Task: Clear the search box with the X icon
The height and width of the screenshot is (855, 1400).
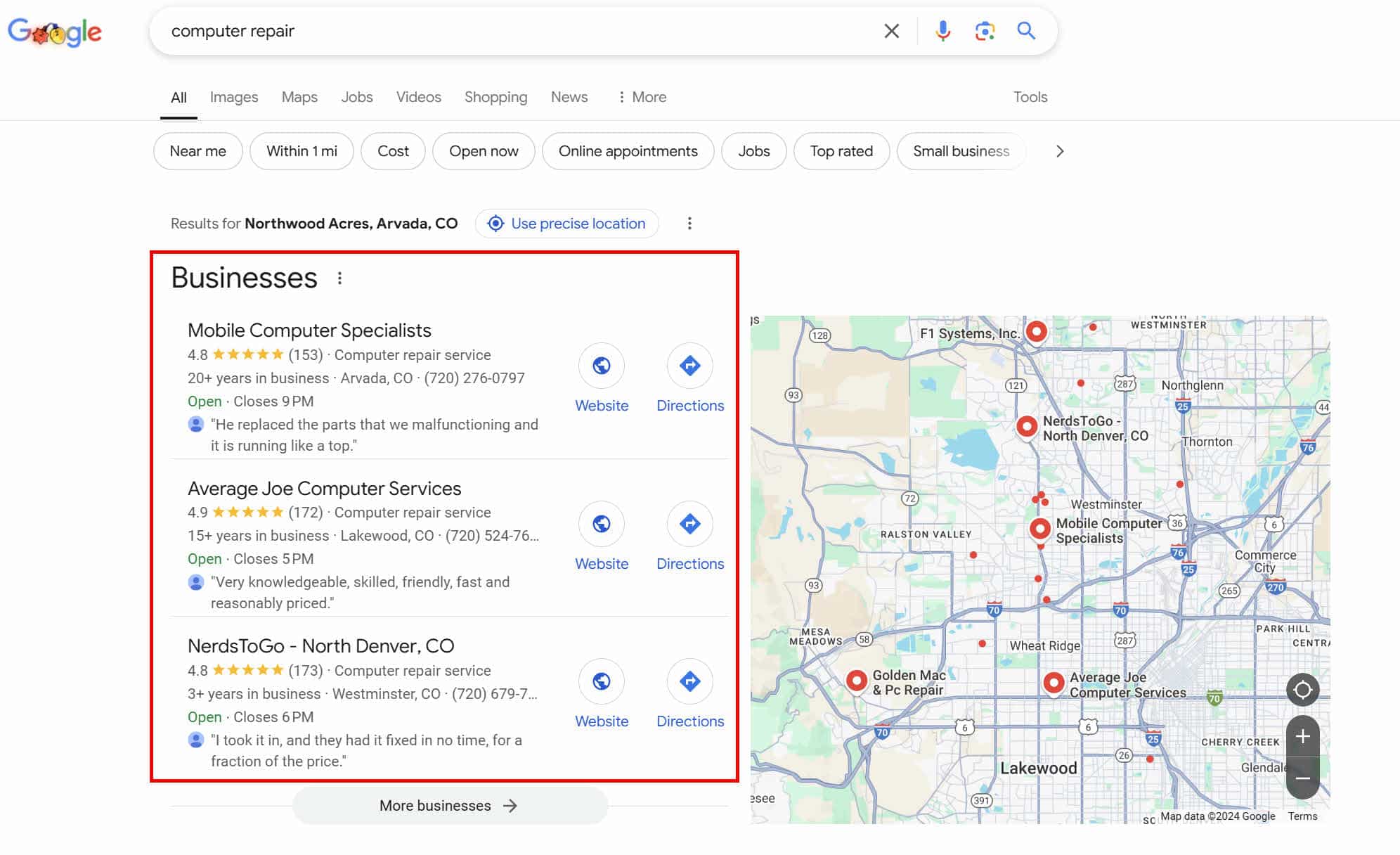Action: coord(891,31)
